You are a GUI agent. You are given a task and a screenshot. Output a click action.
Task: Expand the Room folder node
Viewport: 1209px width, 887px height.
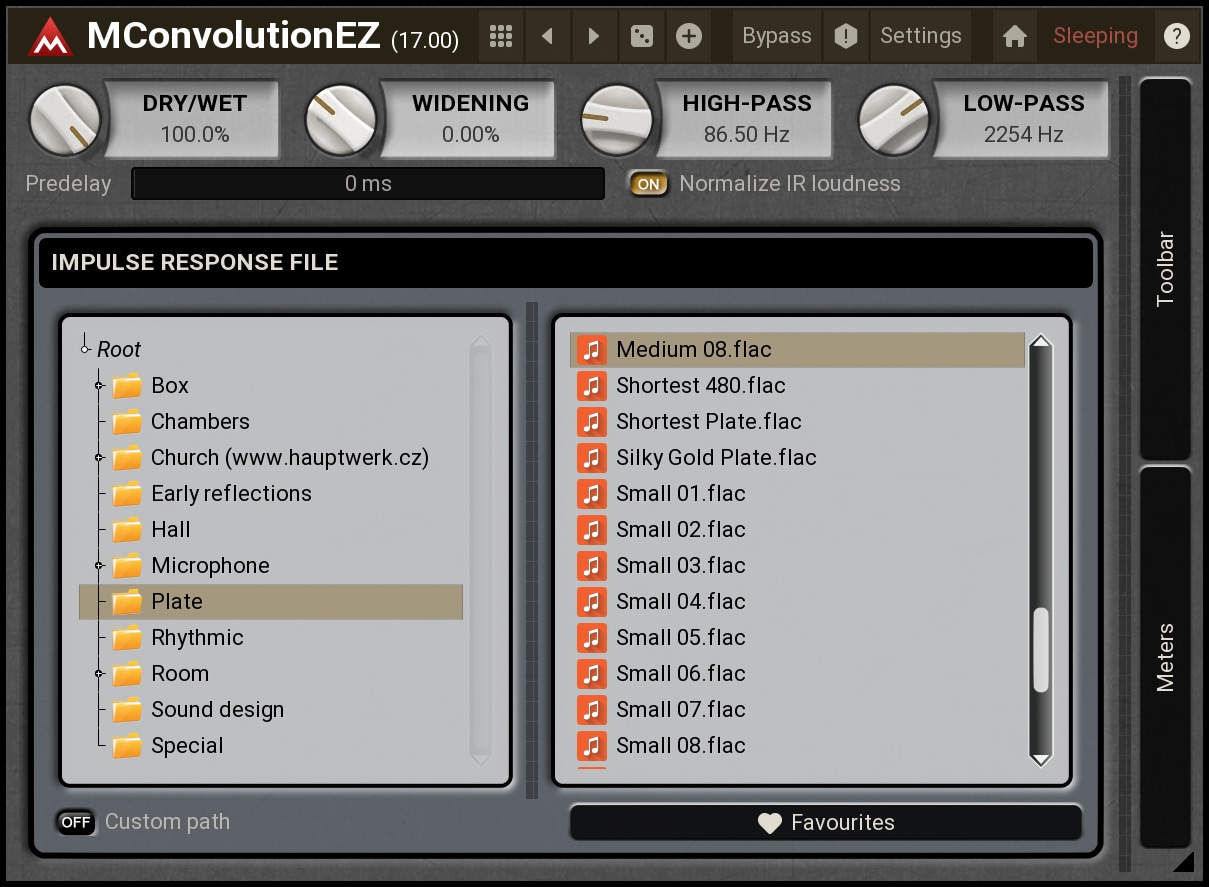(99, 674)
